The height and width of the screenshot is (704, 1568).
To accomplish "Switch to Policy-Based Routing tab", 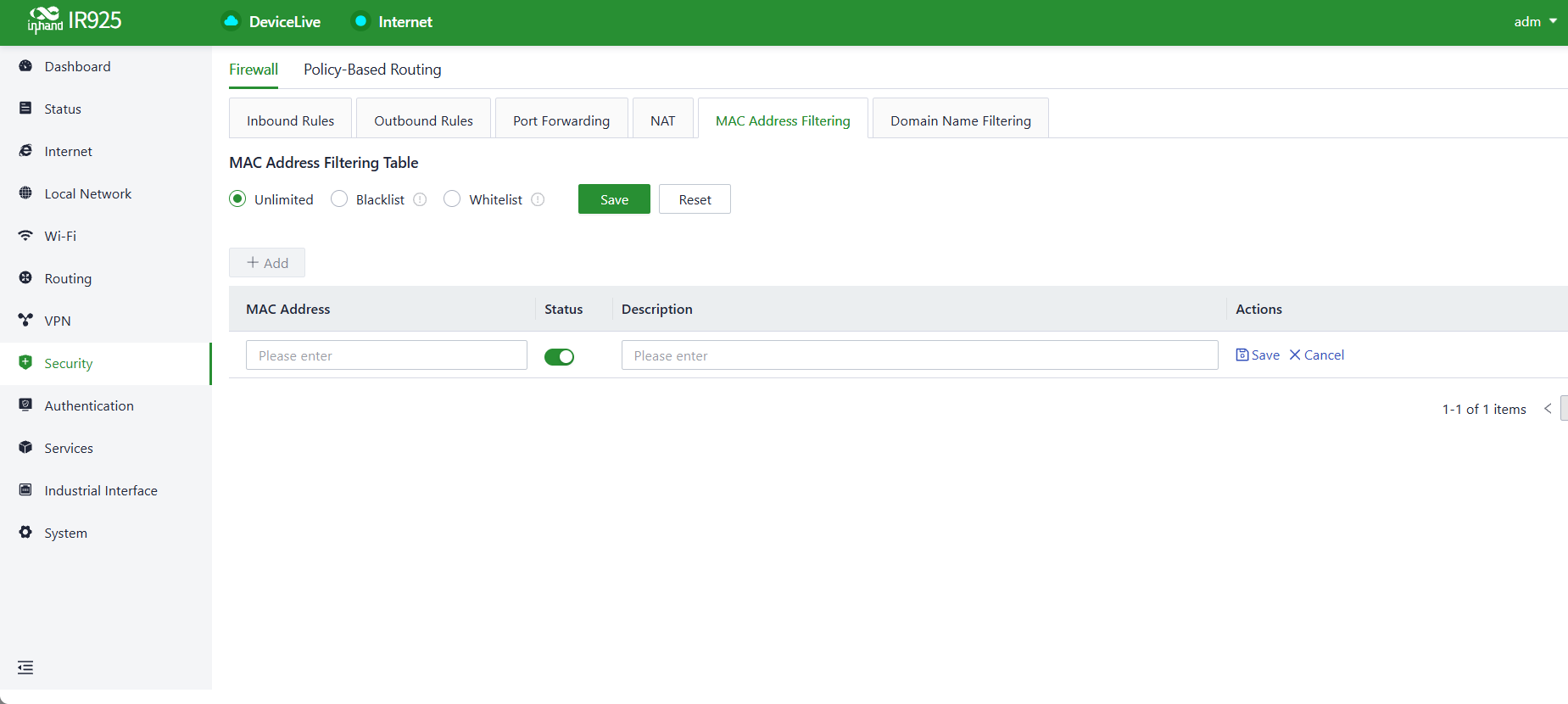I will (372, 70).
